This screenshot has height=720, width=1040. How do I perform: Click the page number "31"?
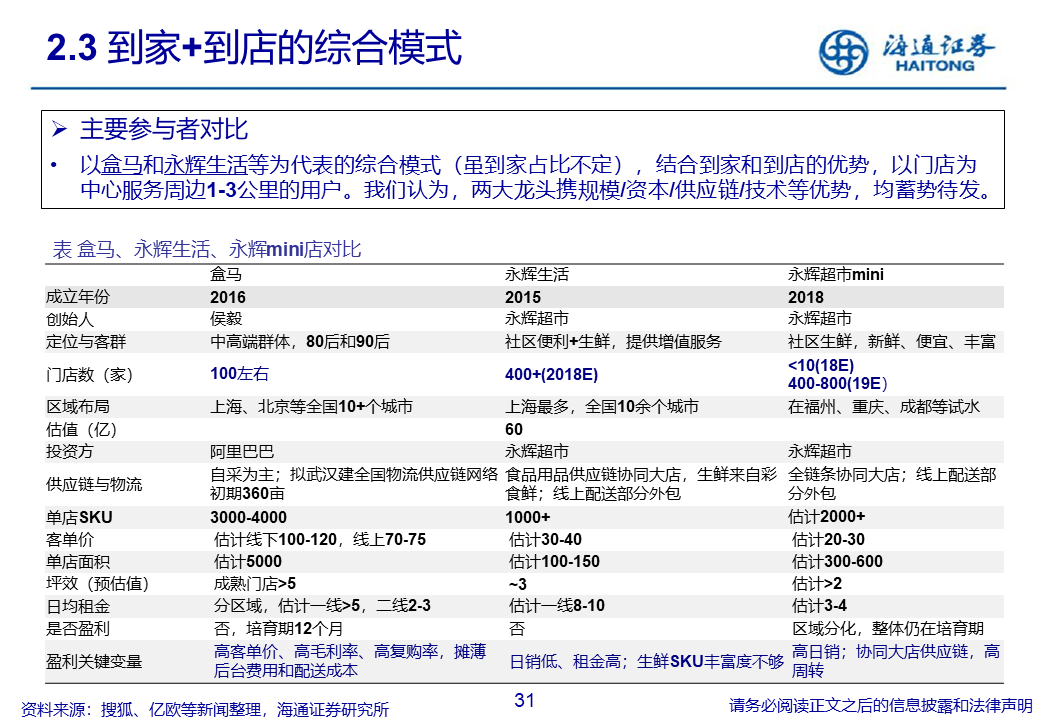(x=524, y=700)
